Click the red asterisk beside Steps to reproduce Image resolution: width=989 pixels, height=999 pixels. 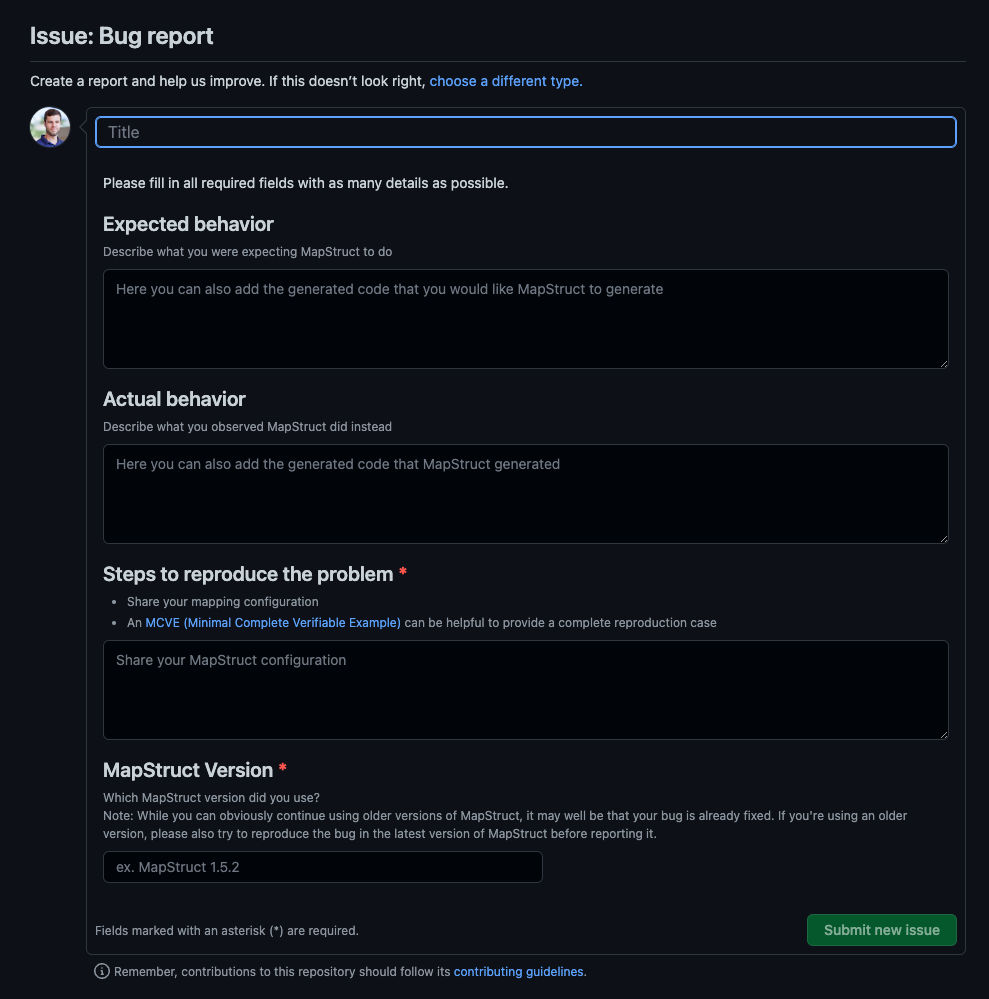coord(403,574)
